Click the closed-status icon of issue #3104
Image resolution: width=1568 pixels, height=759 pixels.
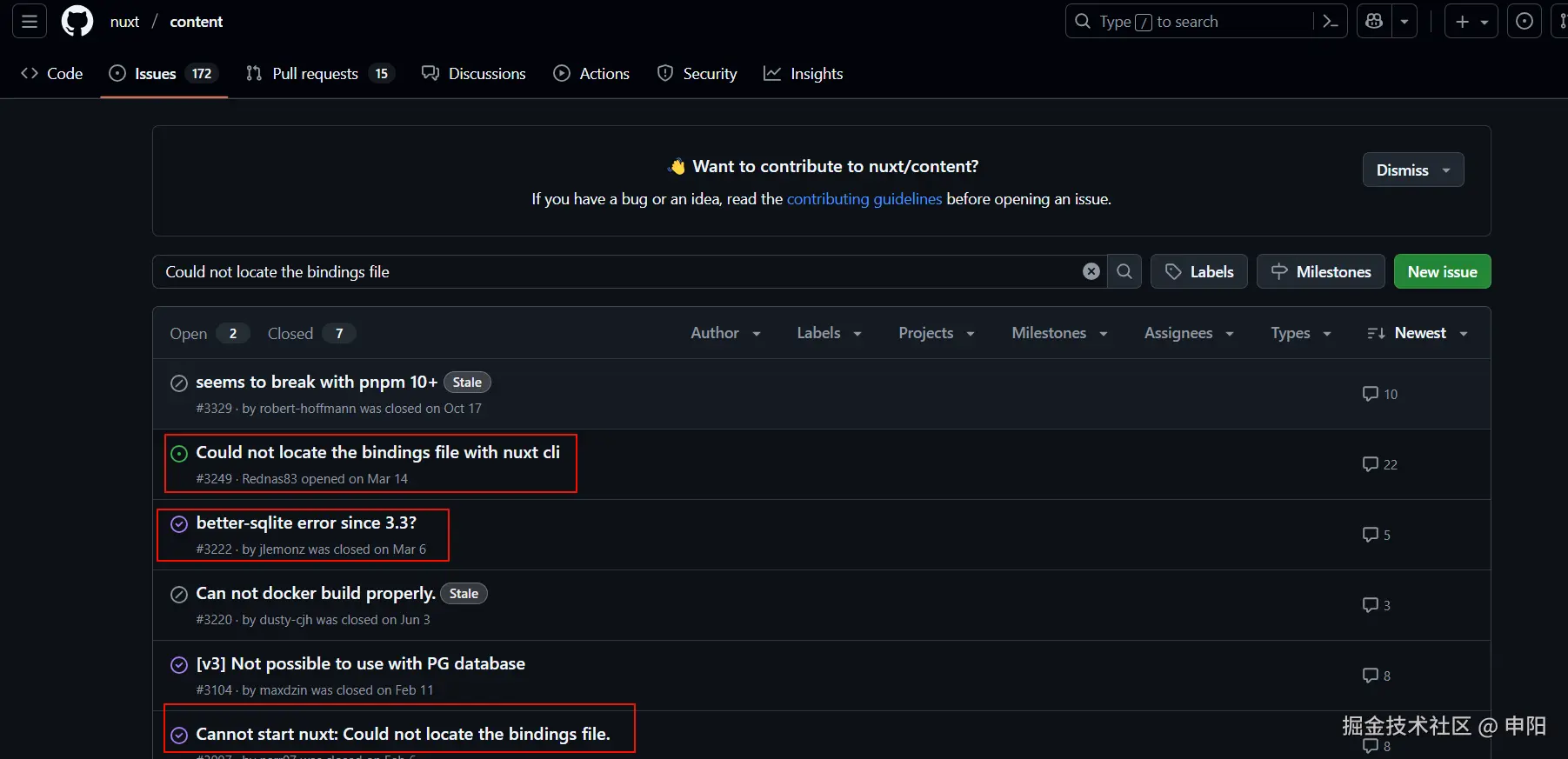coord(179,664)
